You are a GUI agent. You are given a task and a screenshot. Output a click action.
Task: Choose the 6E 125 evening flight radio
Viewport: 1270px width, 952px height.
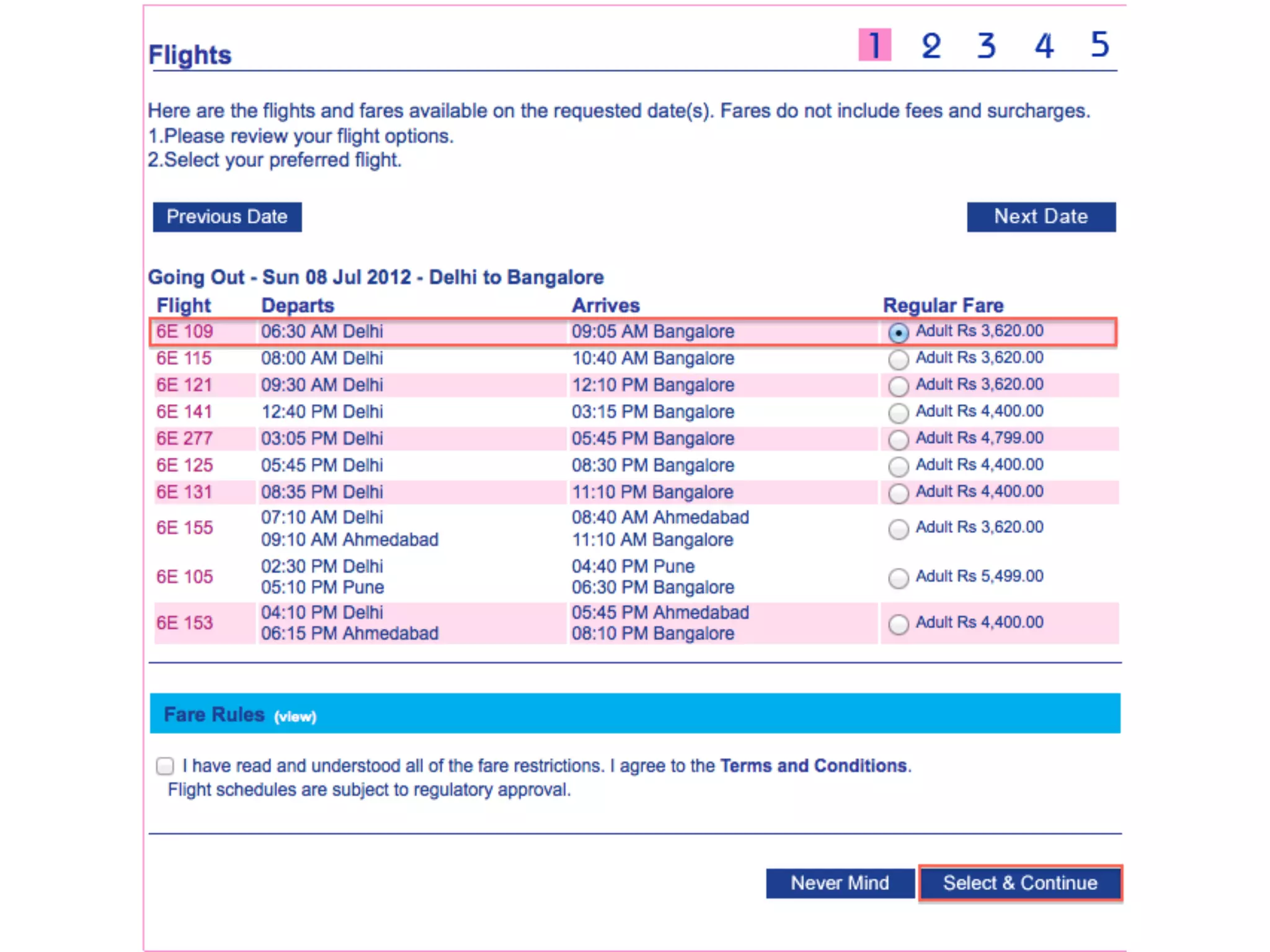click(x=898, y=467)
